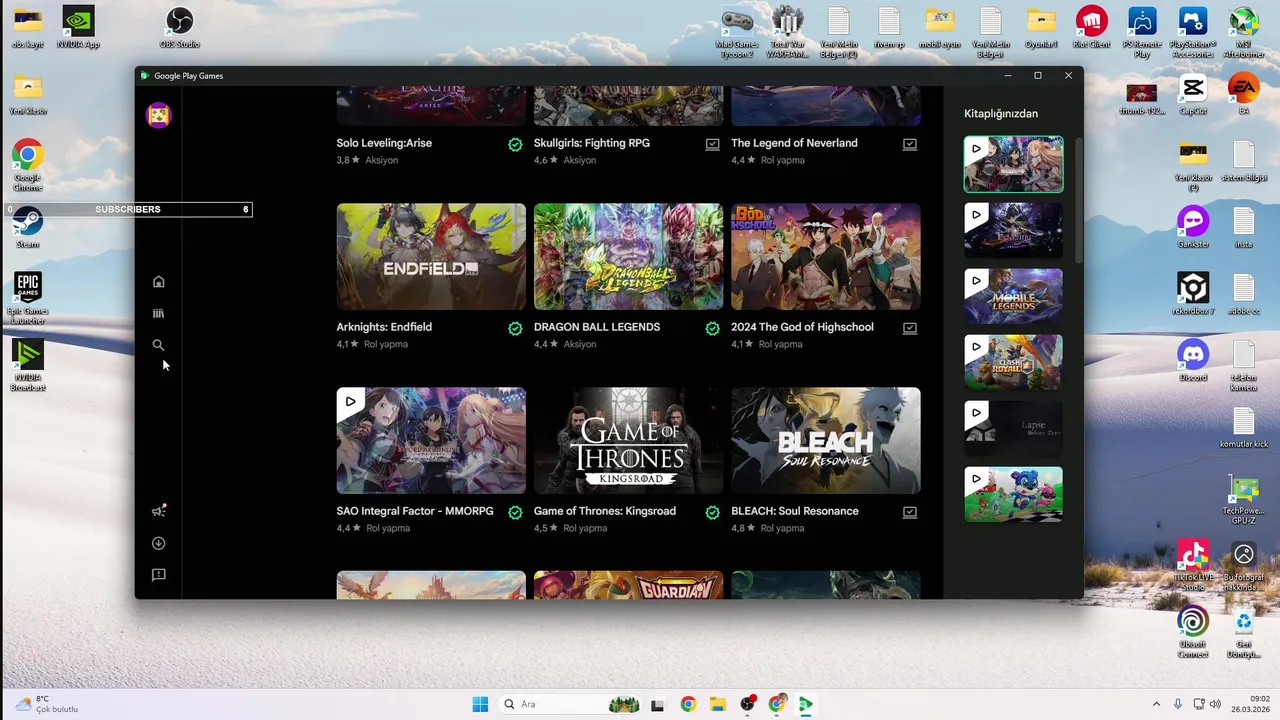Viewport: 1280px width, 720px height.
Task: Click the install icon beside The Legend of Neverland
Action: point(909,144)
